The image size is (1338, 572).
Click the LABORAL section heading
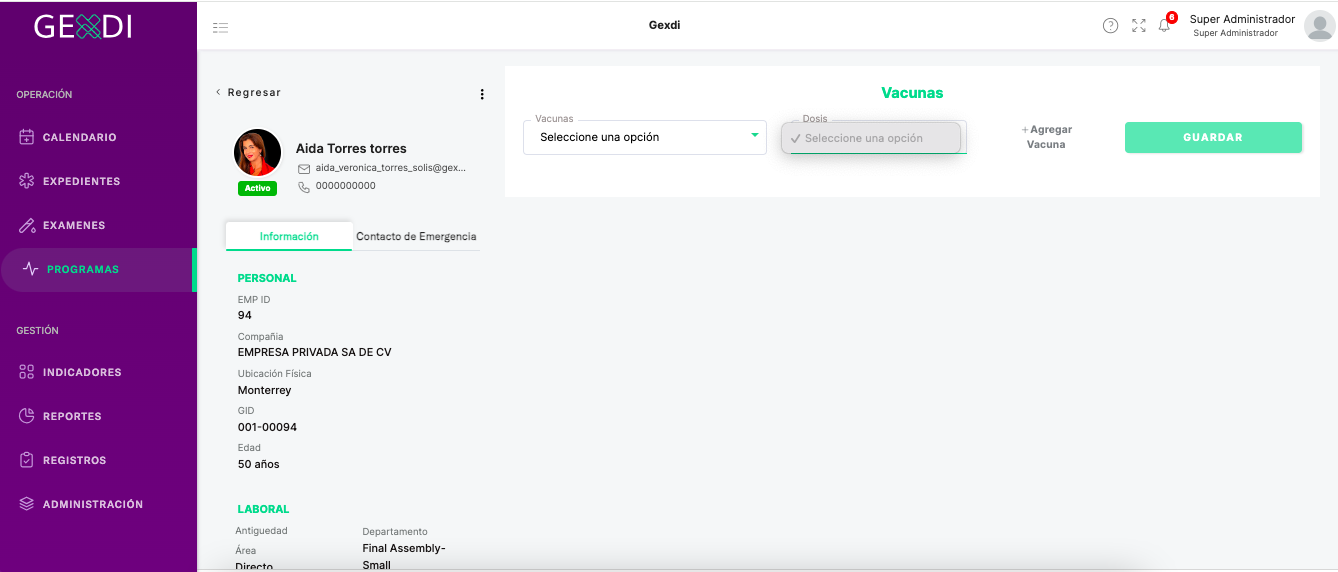[263, 509]
